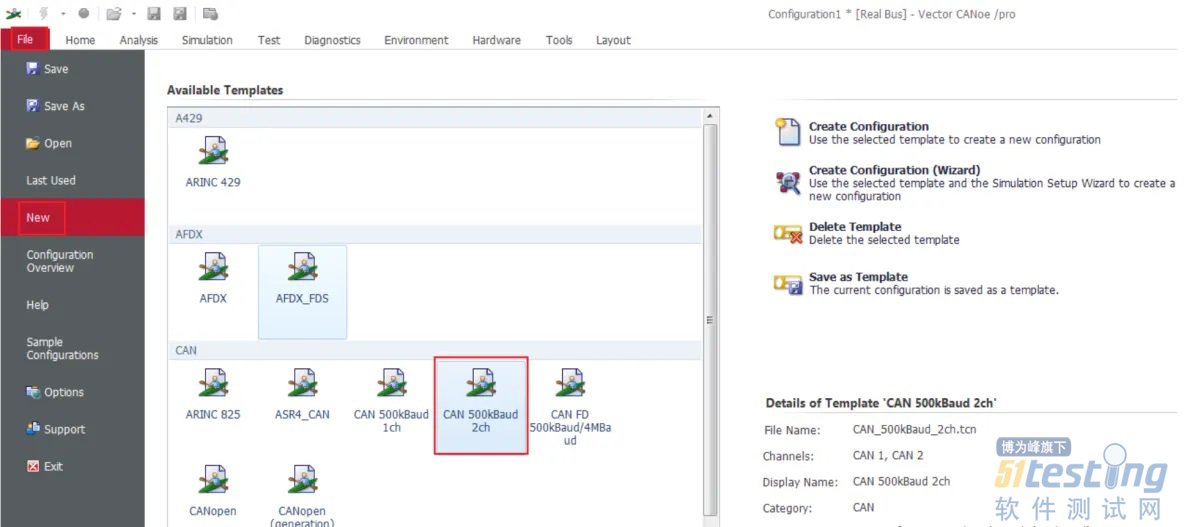Click the CANoe kayak application icon
Image resolution: width=1184 pixels, height=527 pixels.
(13, 13)
